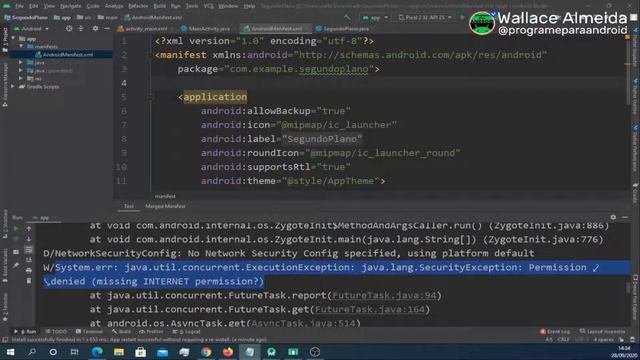Open project panel gear settings

[95, 29]
